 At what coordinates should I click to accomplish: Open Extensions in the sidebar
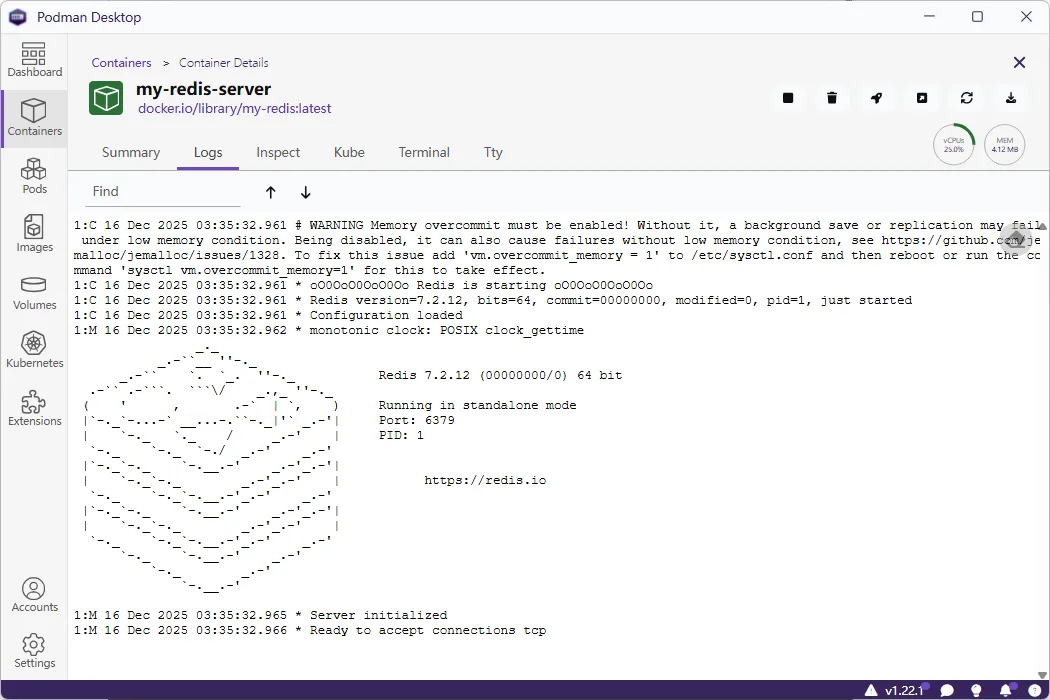click(34, 409)
